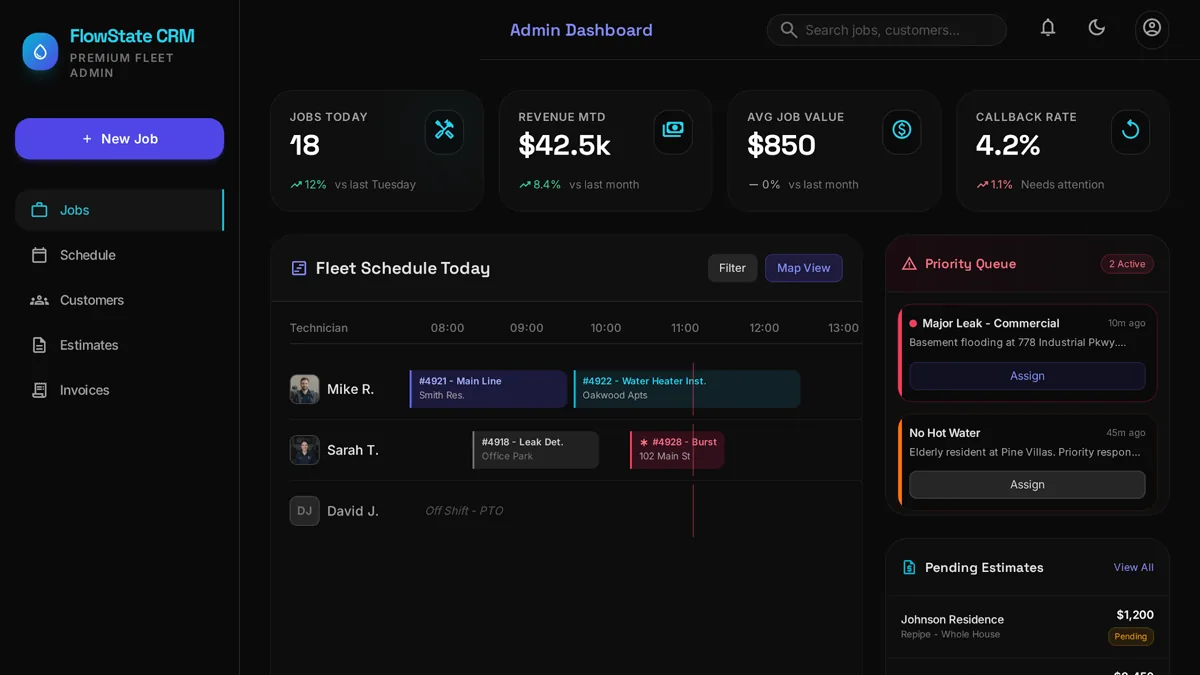Open Customers in the sidebar
This screenshot has height=675, width=1200.
pos(119,300)
